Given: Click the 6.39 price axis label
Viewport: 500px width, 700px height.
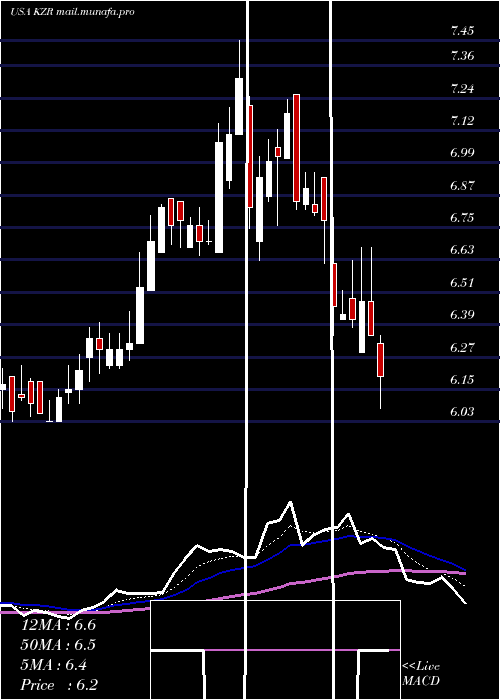Looking at the screenshot, I should click(462, 315).
